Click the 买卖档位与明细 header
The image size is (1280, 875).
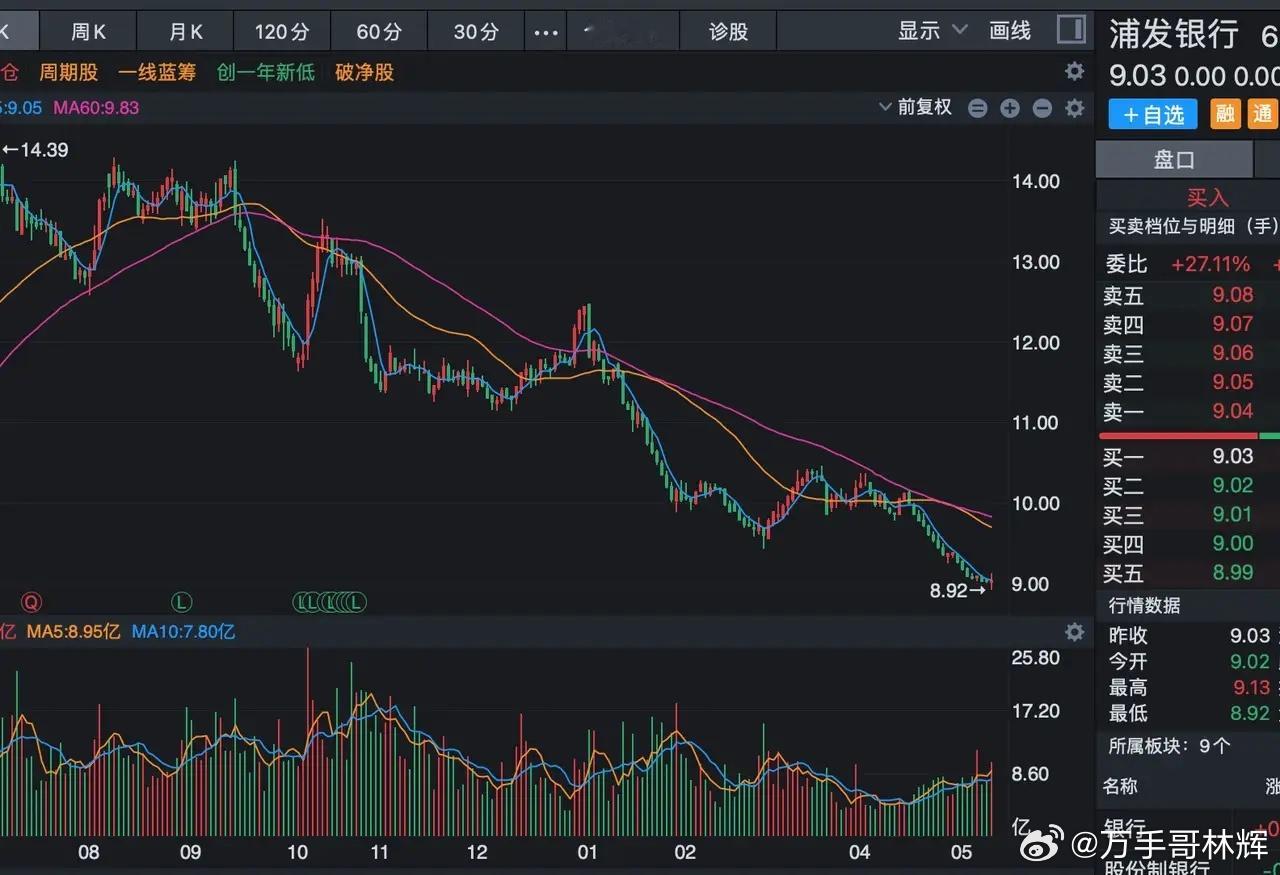1193,227
